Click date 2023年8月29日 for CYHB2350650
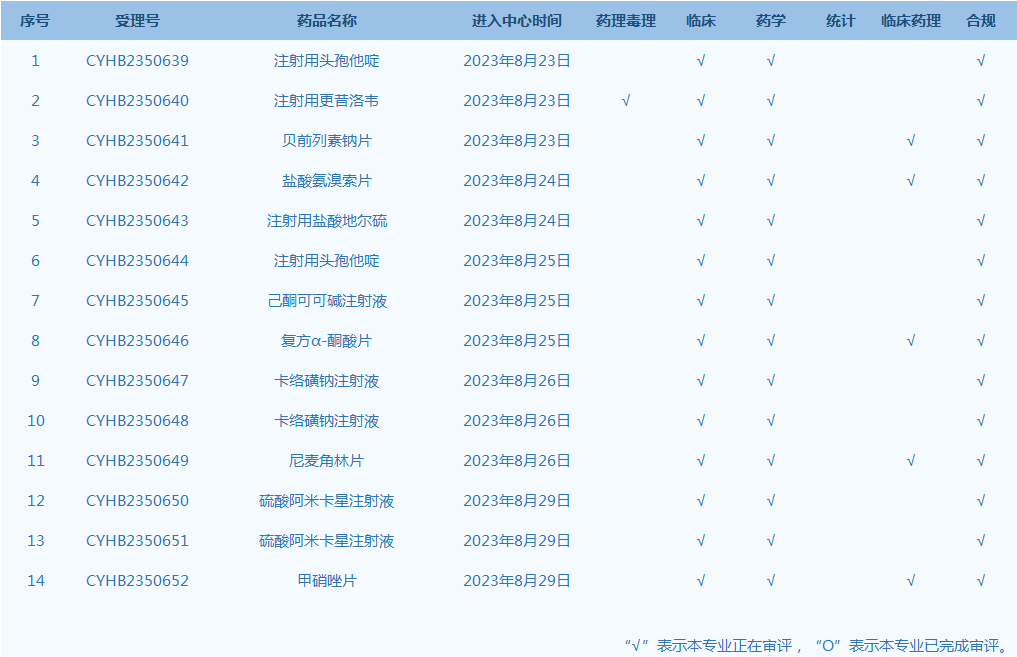Viewport: 1017px width, 657px height. tap(517, 501)
